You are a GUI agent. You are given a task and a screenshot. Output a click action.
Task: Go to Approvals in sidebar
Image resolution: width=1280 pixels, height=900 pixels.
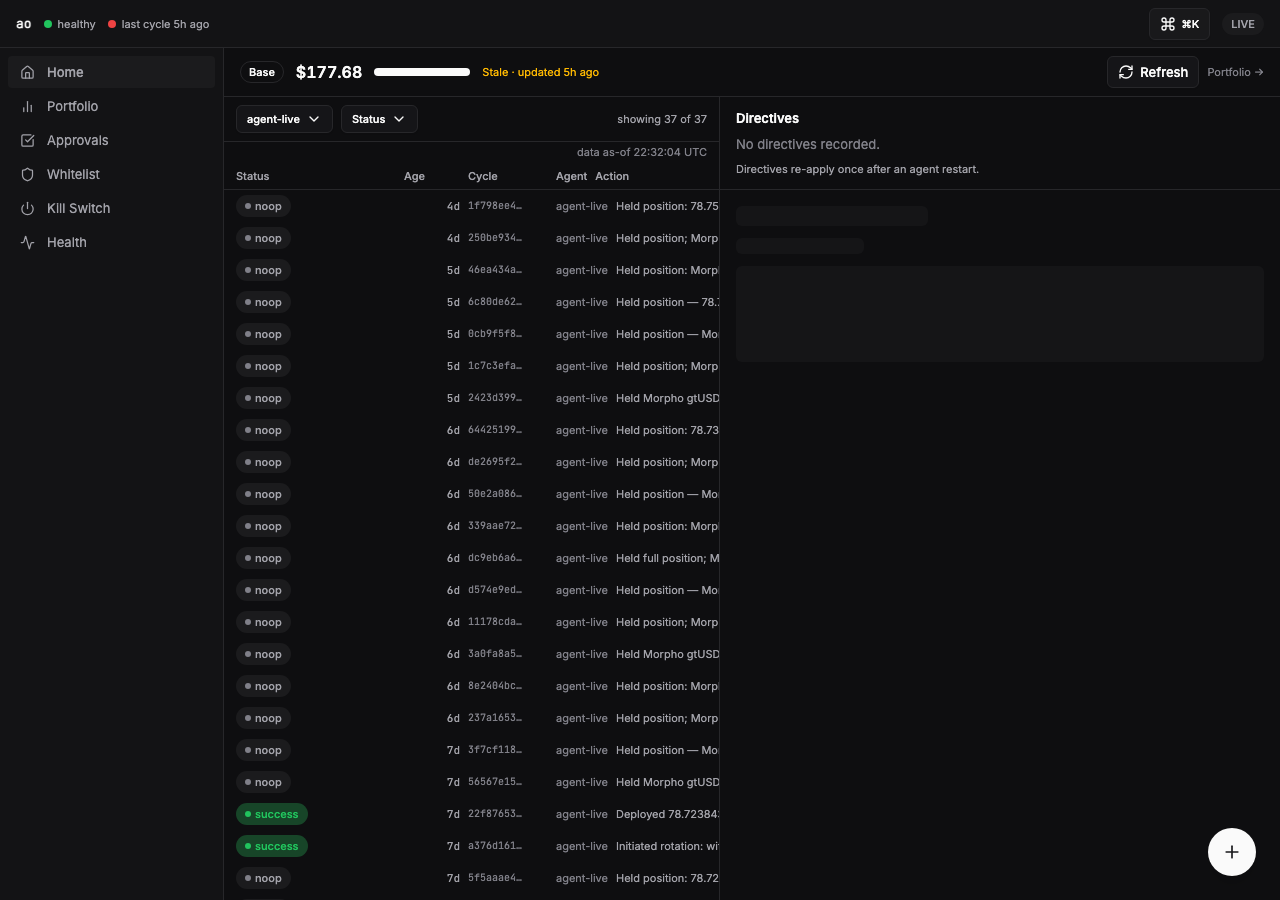click(111, 140)
